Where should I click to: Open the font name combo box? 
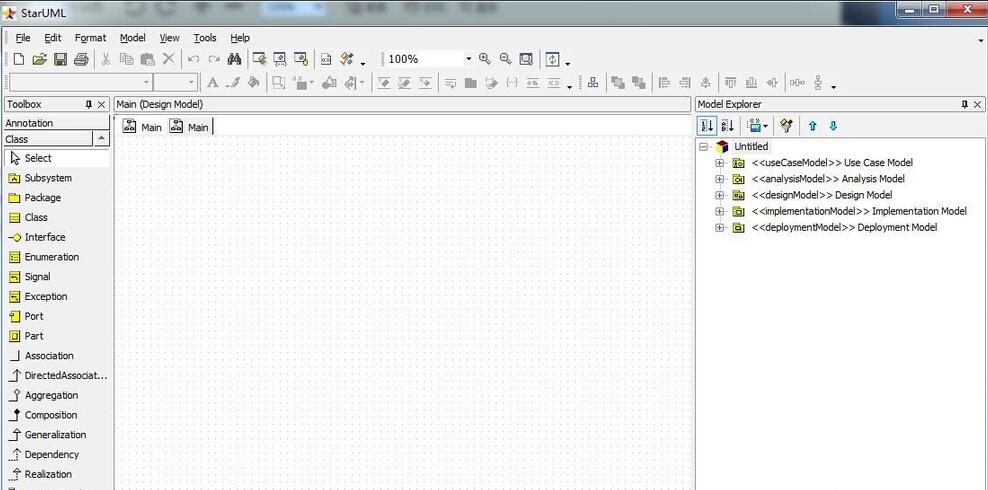pyautogui.click(x=81, y=83)
